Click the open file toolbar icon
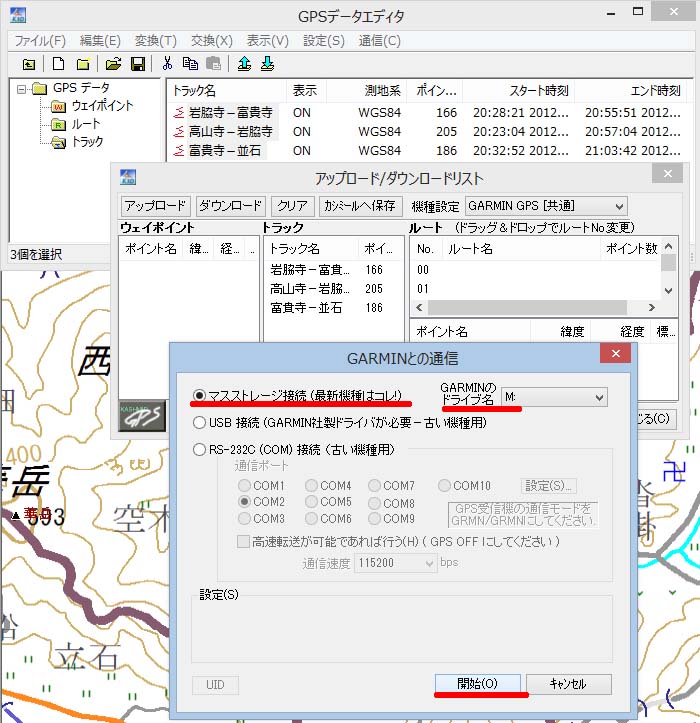 113,64
